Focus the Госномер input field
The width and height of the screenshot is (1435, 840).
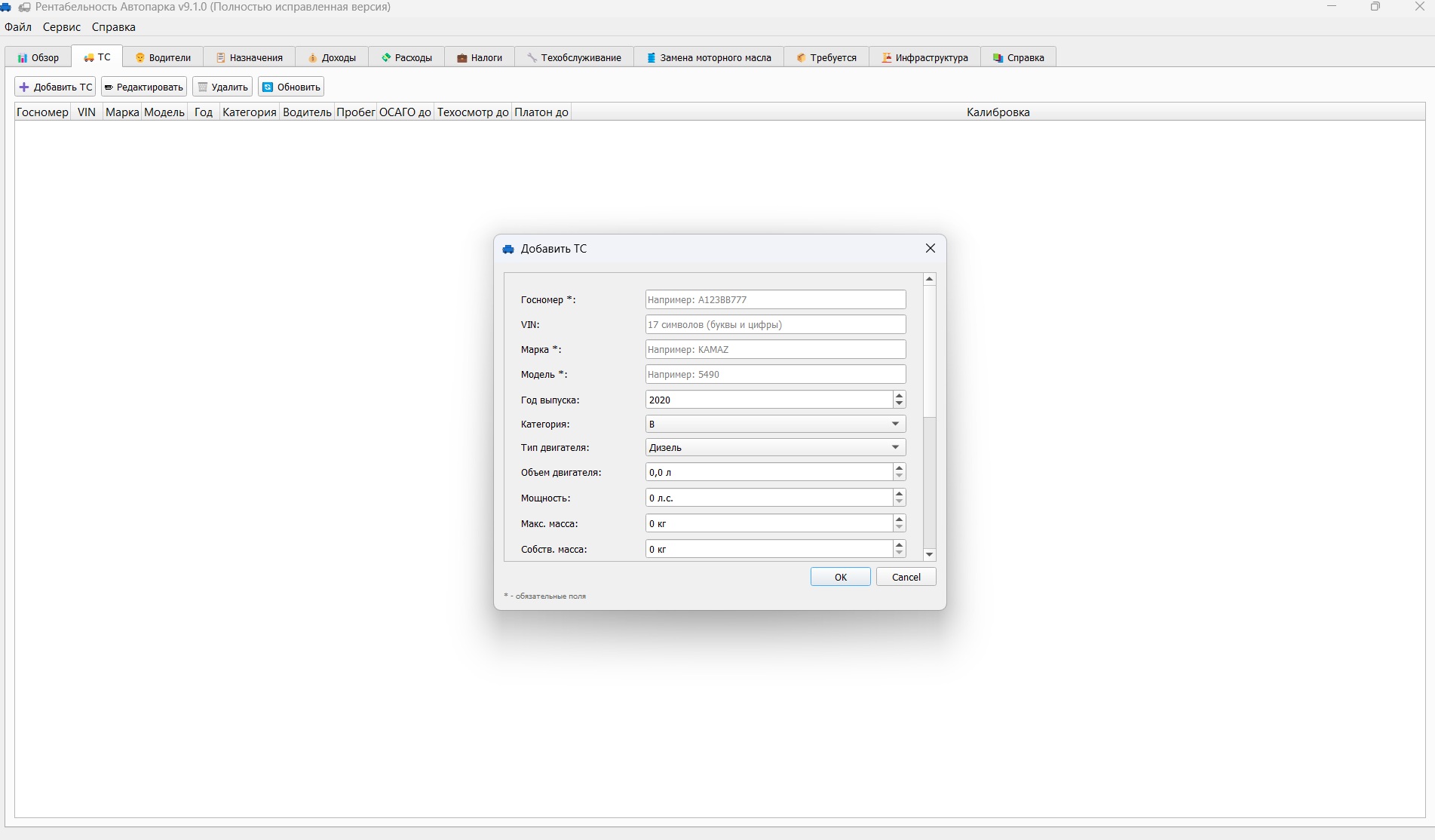click(775, 299)
